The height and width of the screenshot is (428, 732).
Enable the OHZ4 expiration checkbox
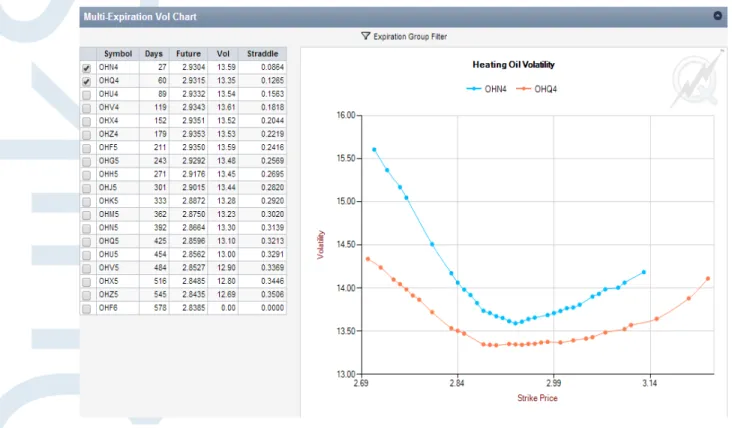coord(86,135)
